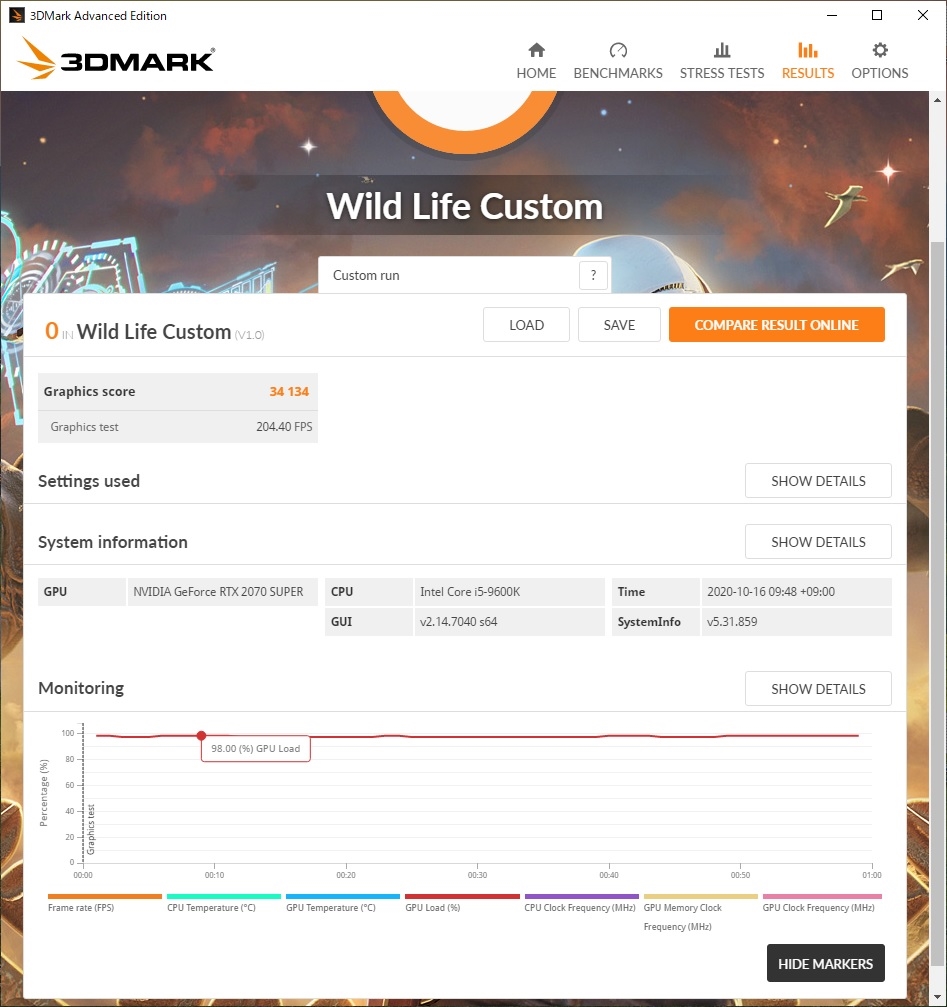Click the 98.00 (%) GPU Load tooltip

(x=256, y=749)
